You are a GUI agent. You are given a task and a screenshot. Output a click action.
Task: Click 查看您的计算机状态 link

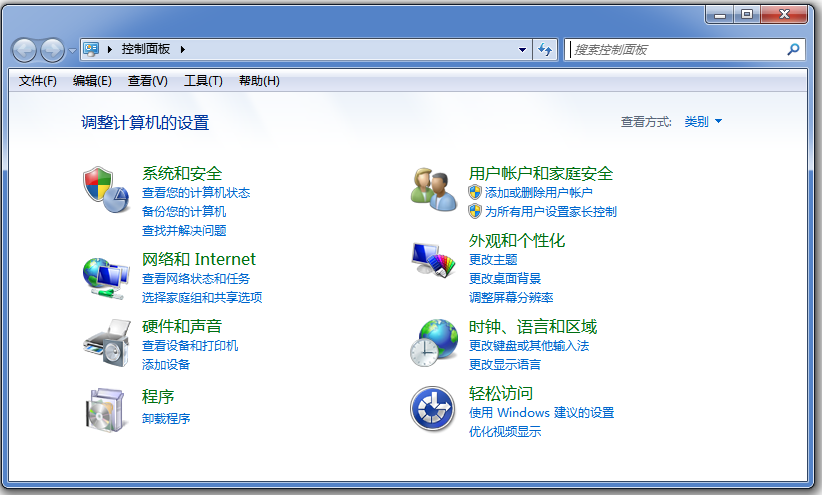(196, 192)
